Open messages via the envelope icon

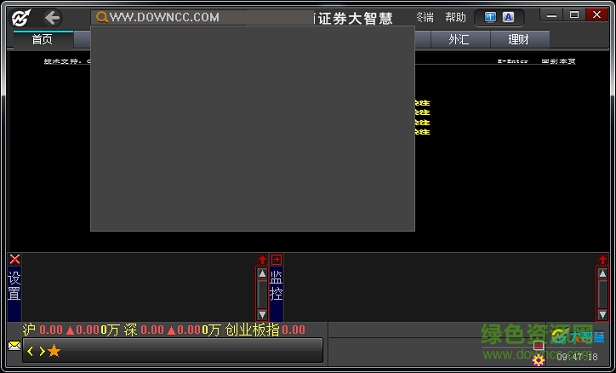pyautogui.click(x=15, y=346)
